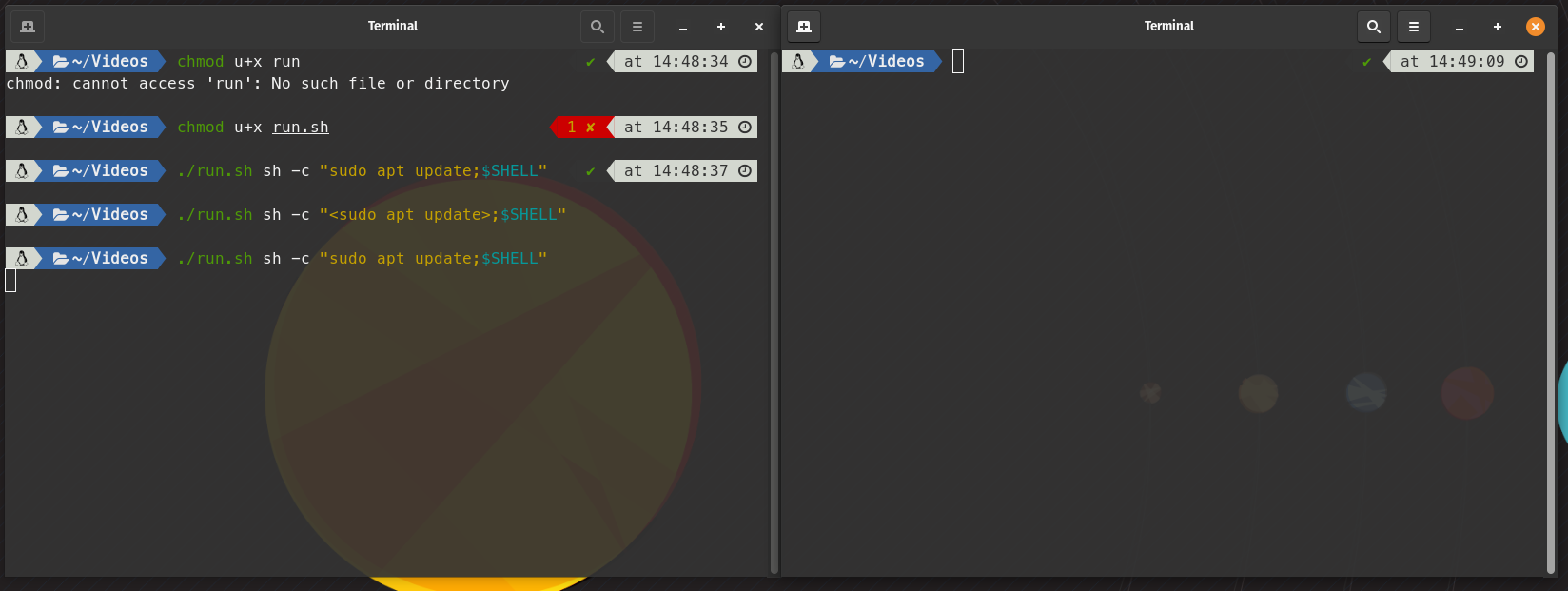
Task: Click timestamp 'at 14:48:35'
Action: [676, 128]
